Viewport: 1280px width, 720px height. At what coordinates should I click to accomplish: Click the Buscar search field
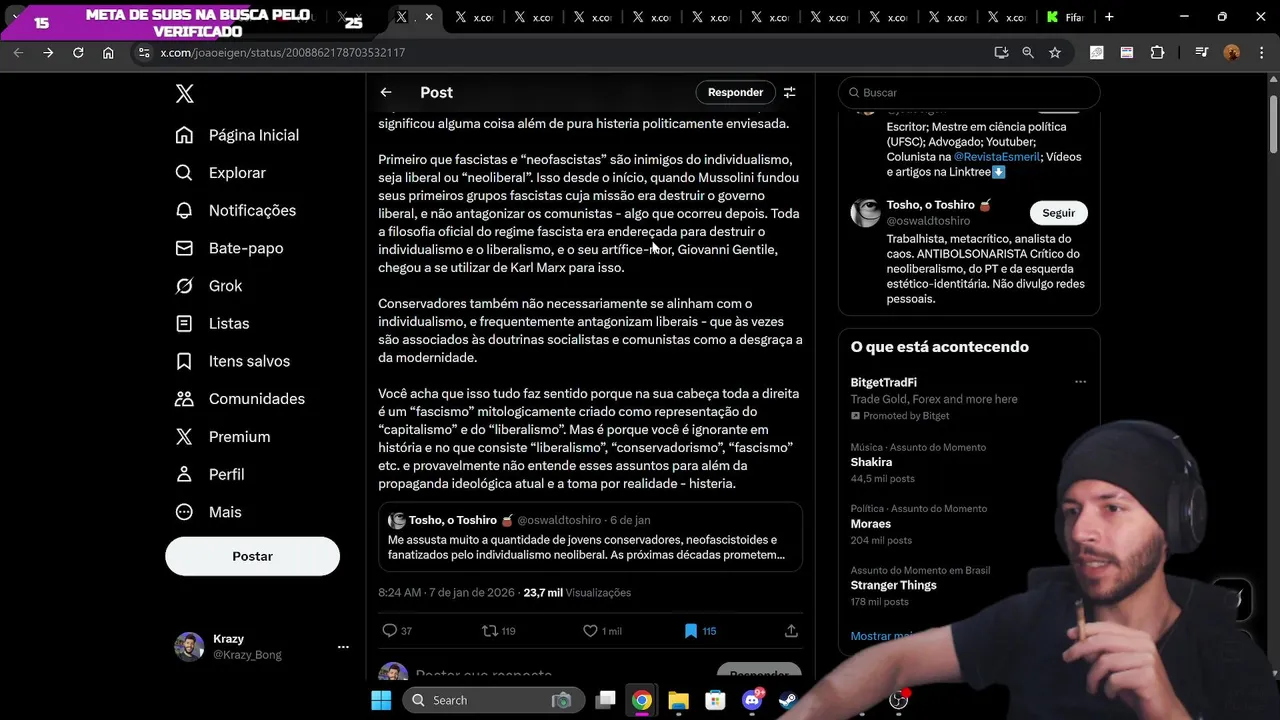tap(969, 92)
